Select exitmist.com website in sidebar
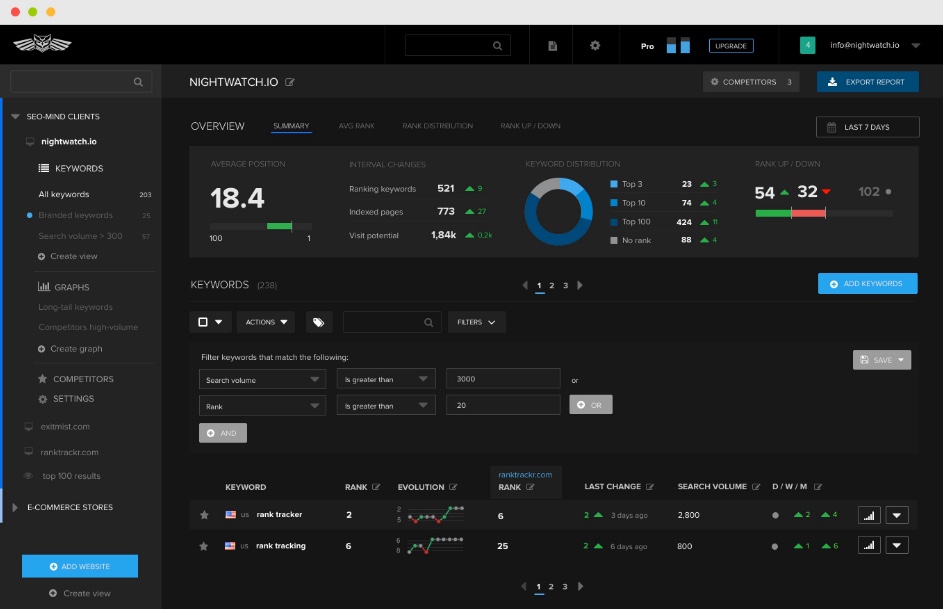 tap(65, 426)
